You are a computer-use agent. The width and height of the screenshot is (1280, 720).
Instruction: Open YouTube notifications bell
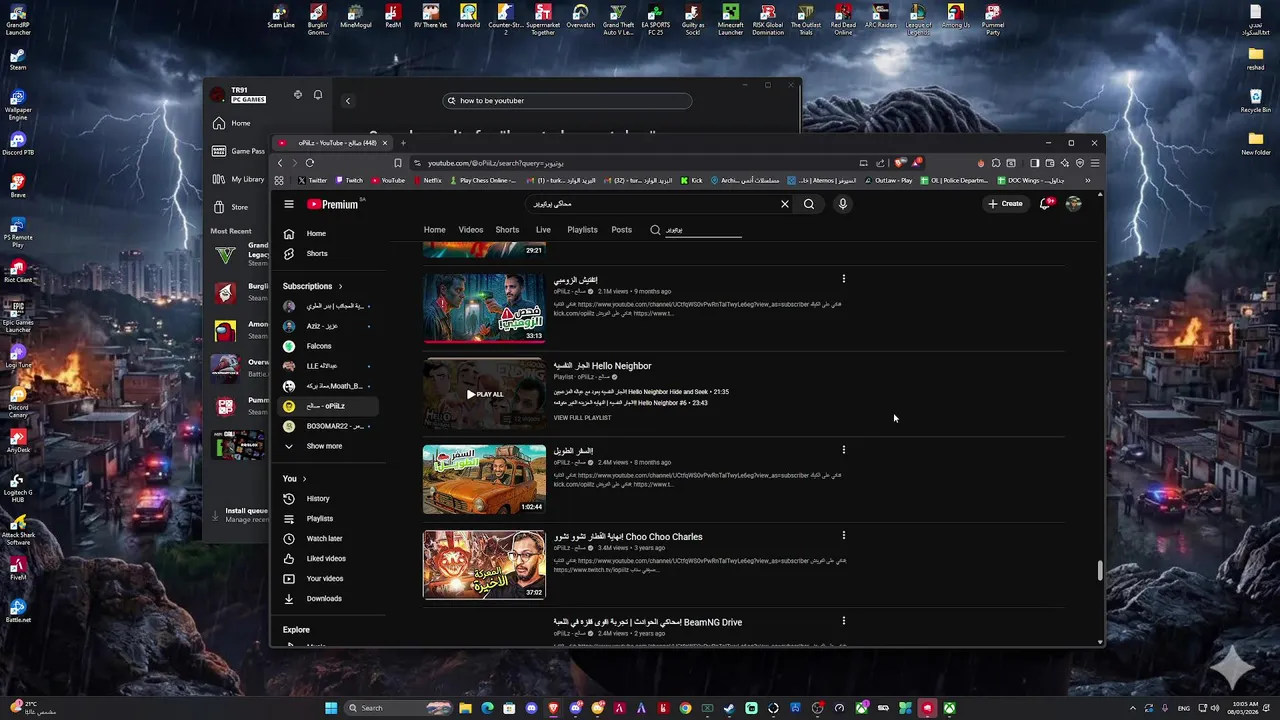tap(1045, 204)
